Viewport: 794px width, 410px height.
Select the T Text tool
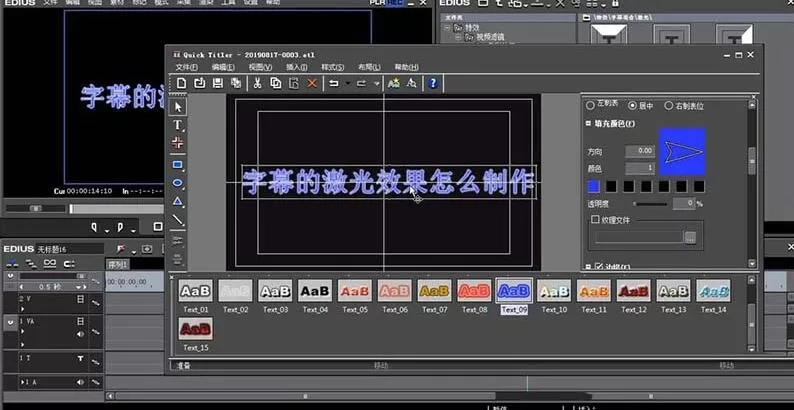(178, 125)
